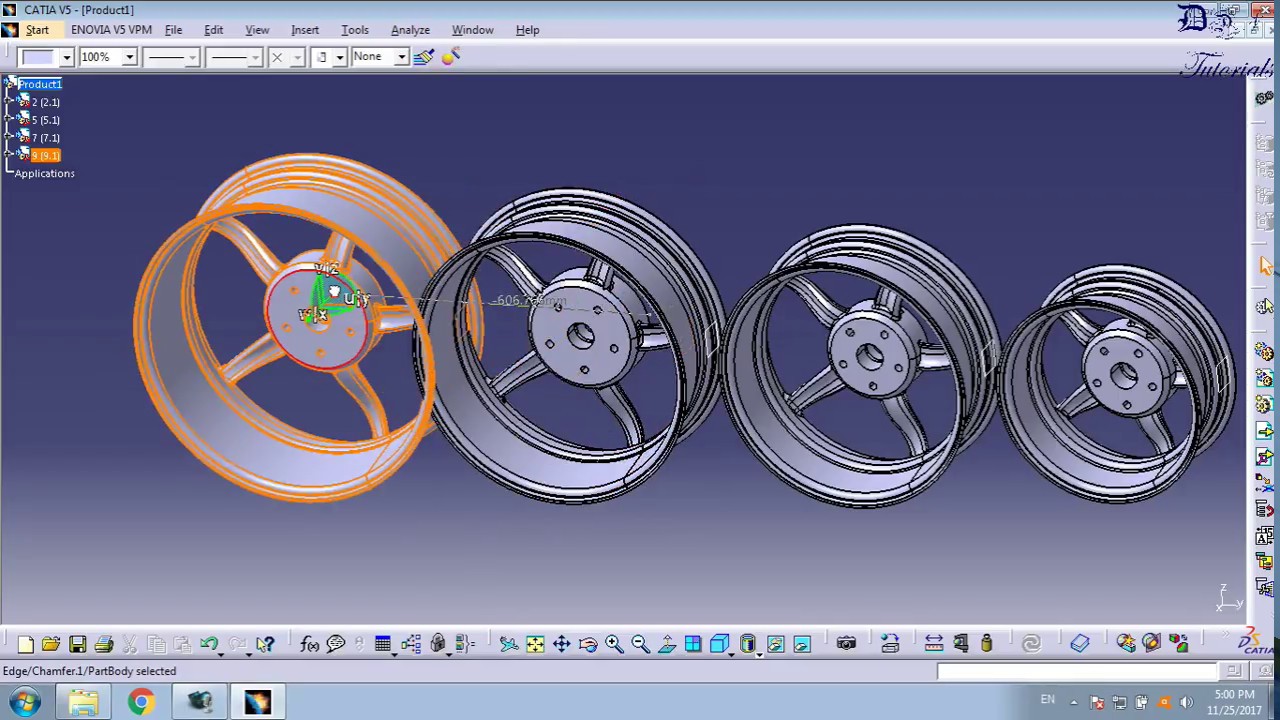Screen dimensions: 1280x720
Task: Click the fill color swatch box
Action: click(x=38, y=57)
